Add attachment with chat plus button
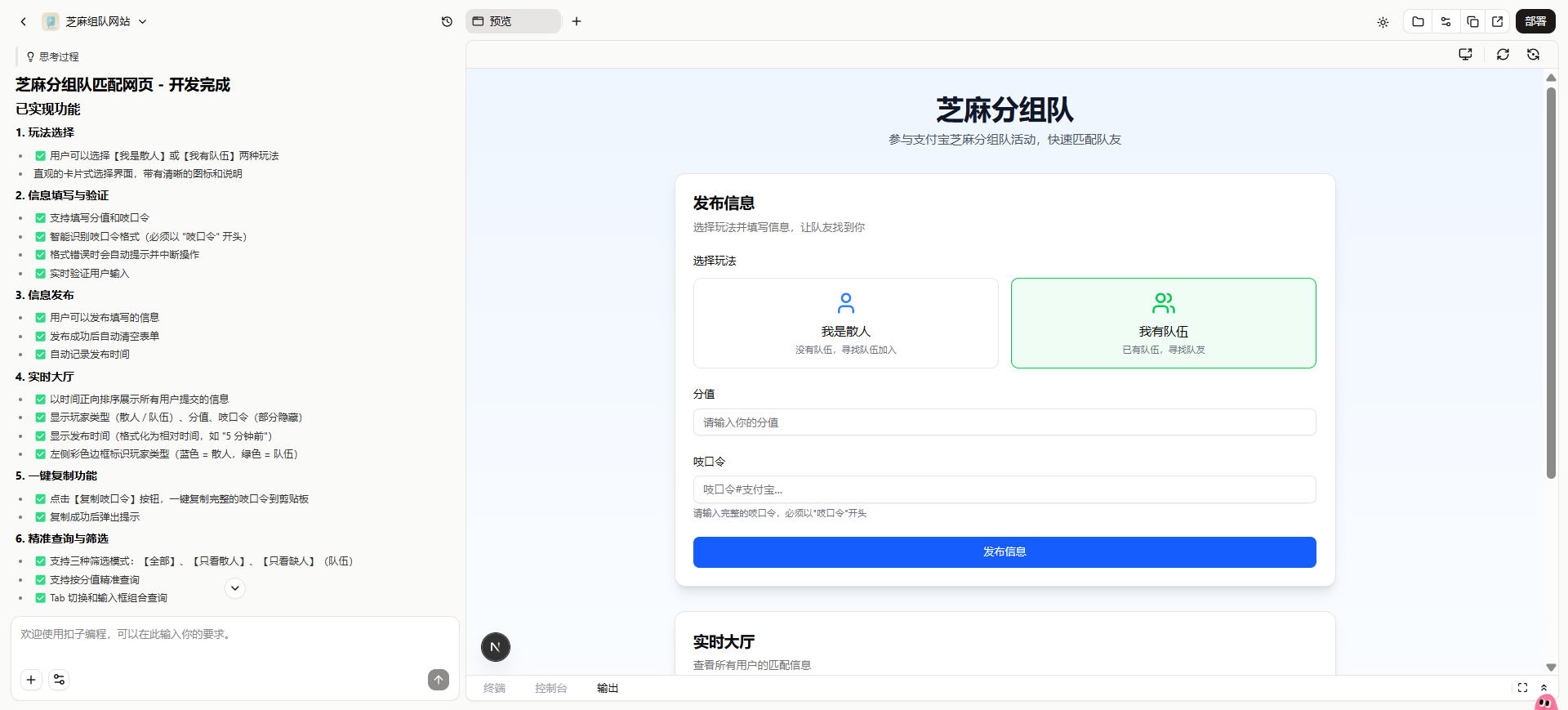This screenshot has width=1568, height=710. point(31,680)
